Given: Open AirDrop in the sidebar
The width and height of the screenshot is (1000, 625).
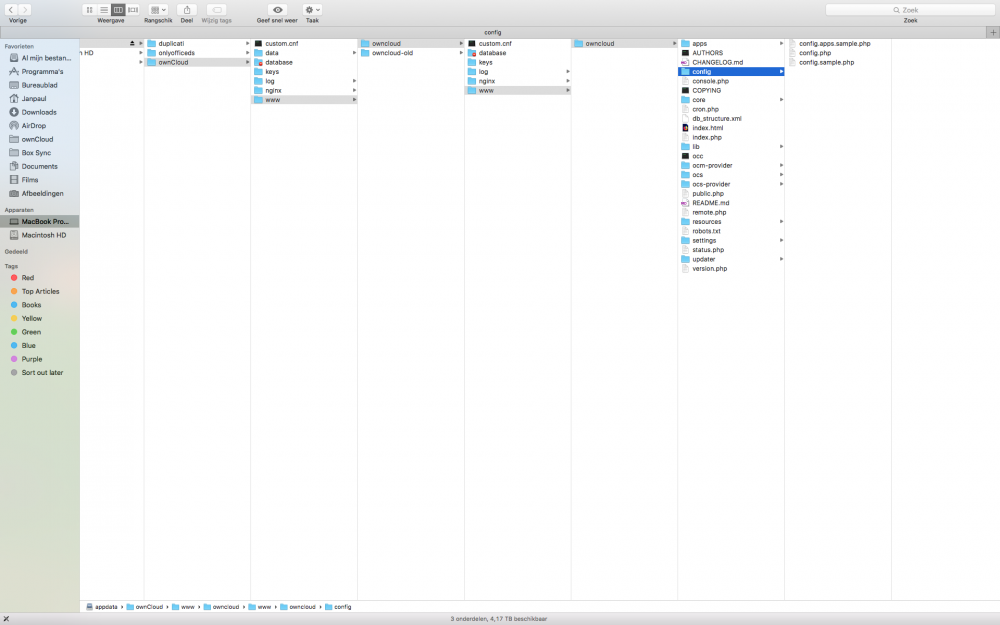Looking at the screenshot, I should pos(40,126).
